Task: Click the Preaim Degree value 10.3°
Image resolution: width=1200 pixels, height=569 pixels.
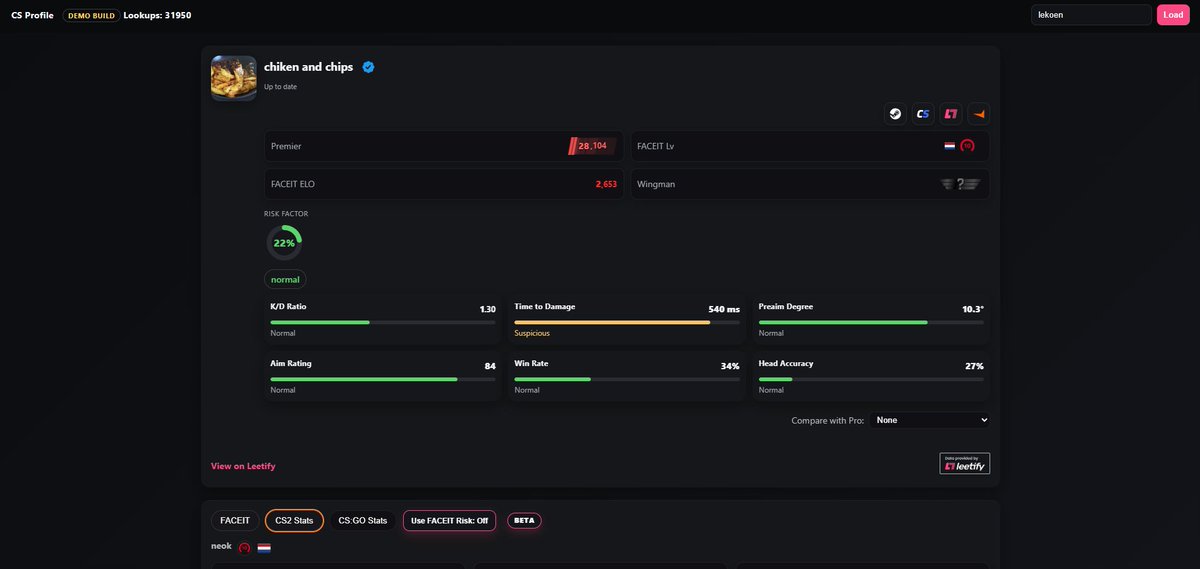Action: point(973,309)
